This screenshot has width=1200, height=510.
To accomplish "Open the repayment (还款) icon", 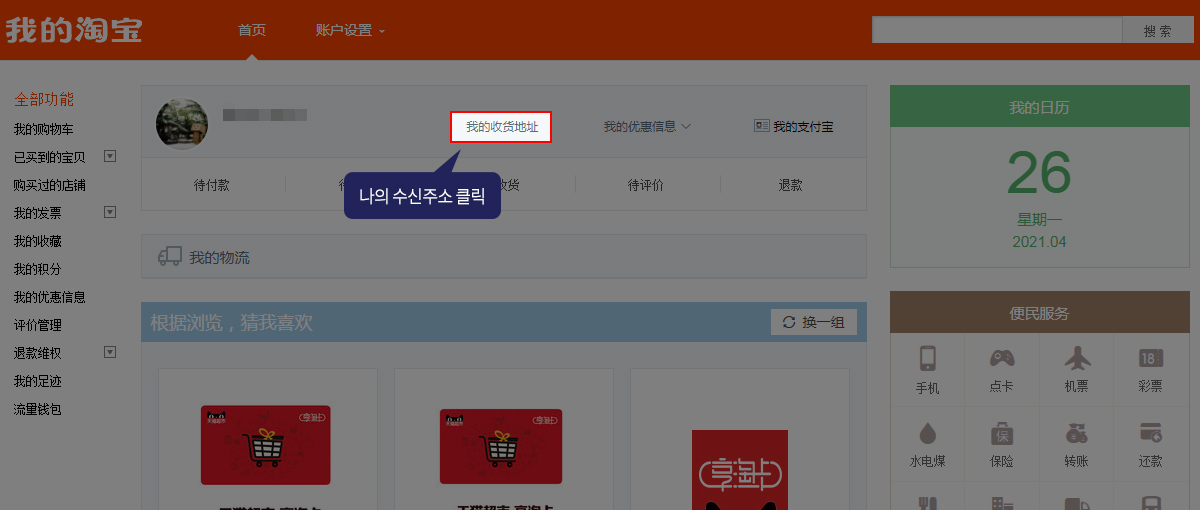I will coord(1150,433).
